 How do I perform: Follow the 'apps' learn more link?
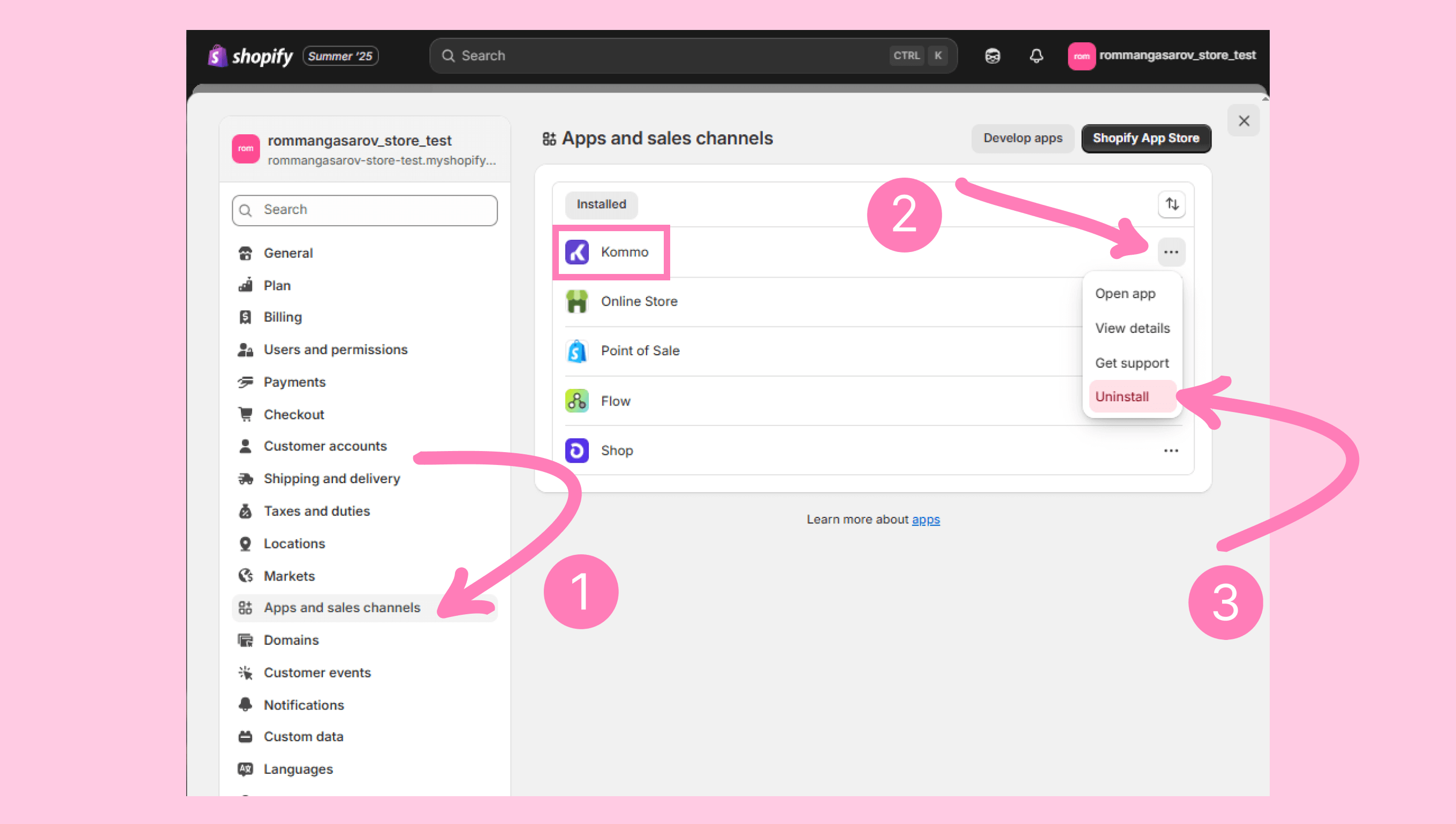[925, 520]
